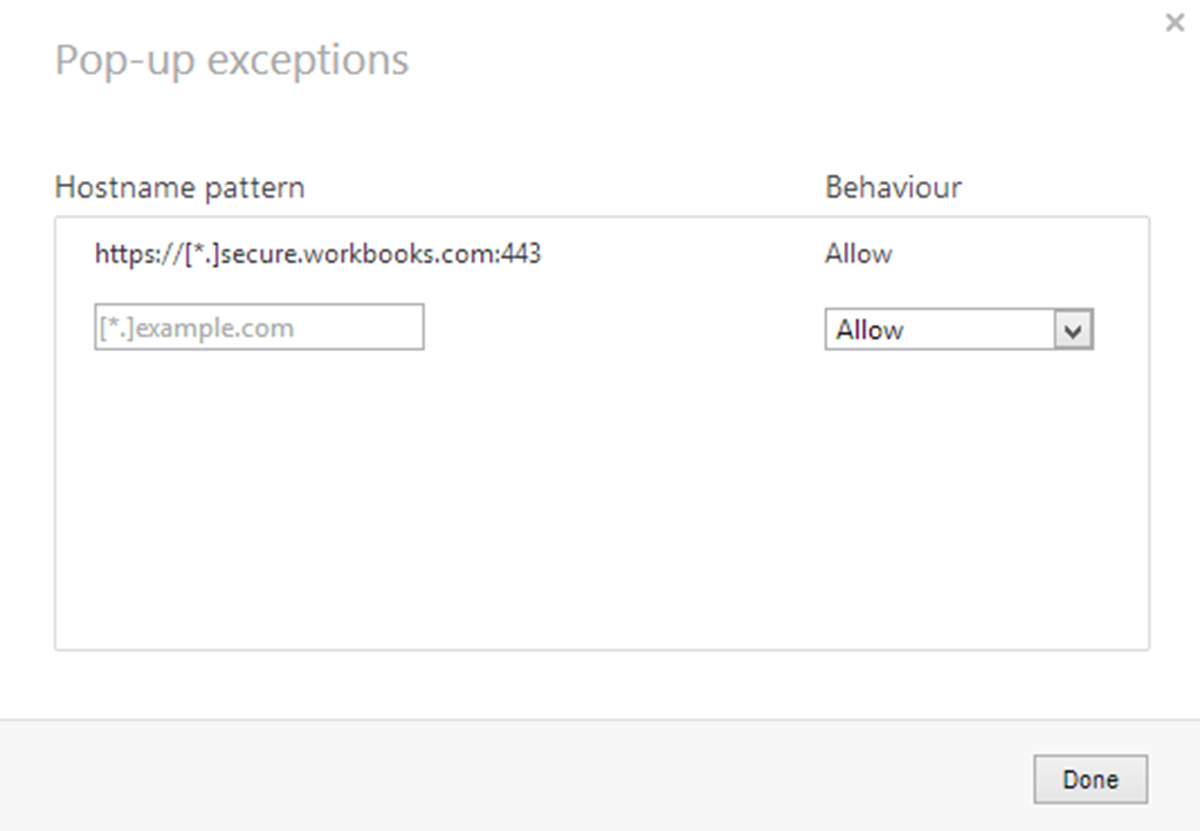The height and width of the screenshot is (831, 1200).
Task: Select the secure.workbooks.com exception entry
Action: (318, 254)
